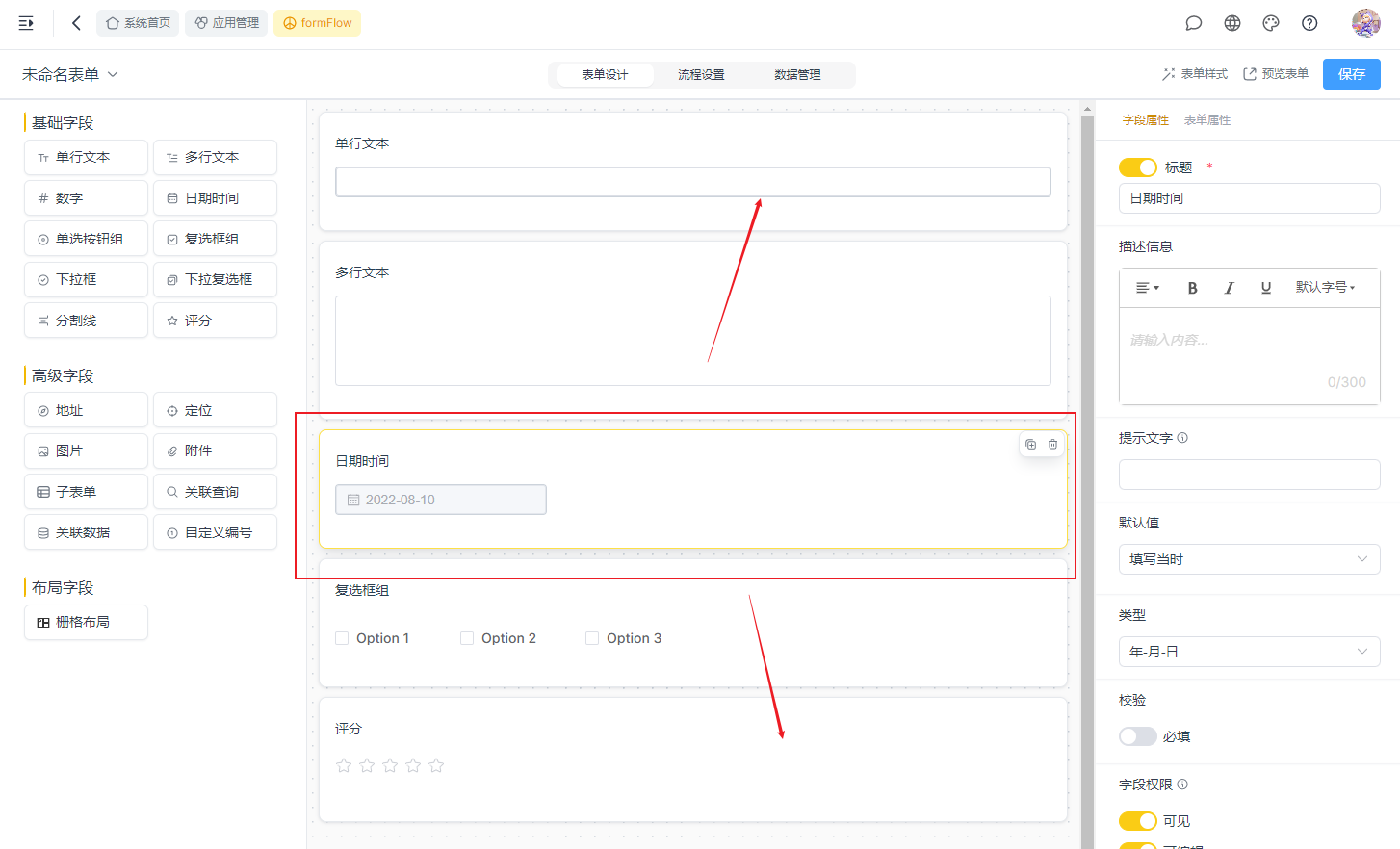This screenshot has height=849, width=1400.
Task: Add a 下拉复选框 field
Action: point(215,279)
